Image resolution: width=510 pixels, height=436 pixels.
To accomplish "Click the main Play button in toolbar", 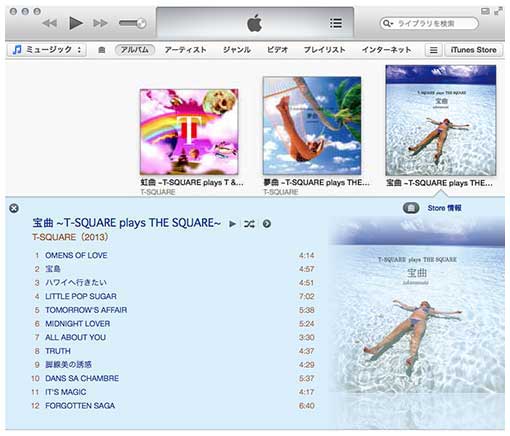I will coord(76,23).
